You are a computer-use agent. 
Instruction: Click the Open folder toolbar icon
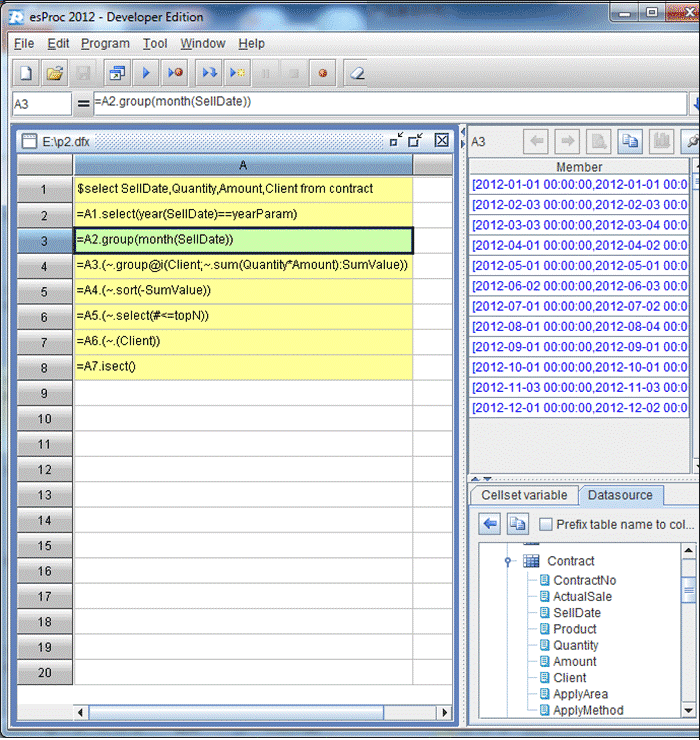point(55,73)
